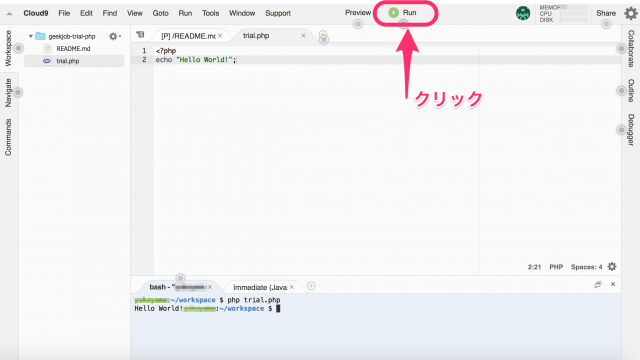Viewport: 640px width, 360px height.
Task: Close the console panel
Action: (613, 284)
